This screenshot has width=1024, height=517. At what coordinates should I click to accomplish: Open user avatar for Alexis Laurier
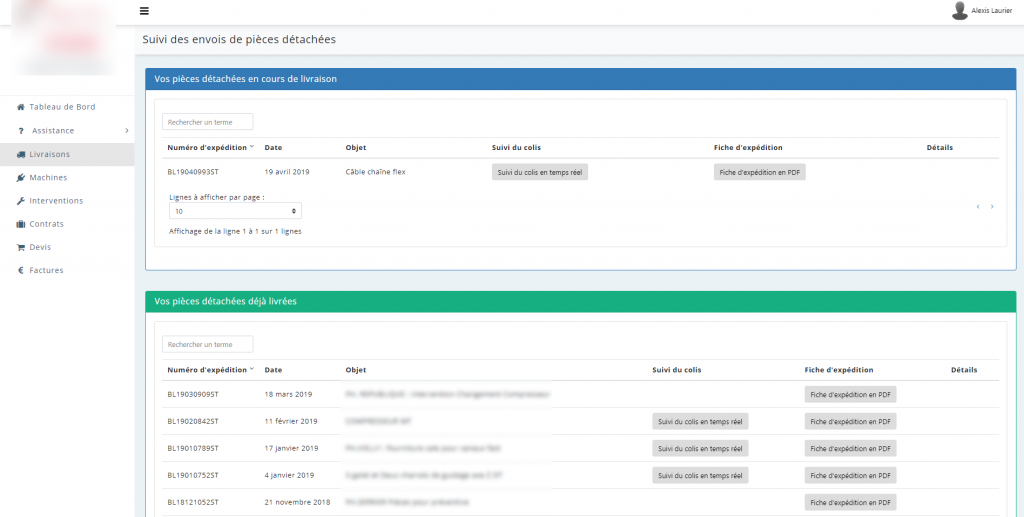(959, 10)
